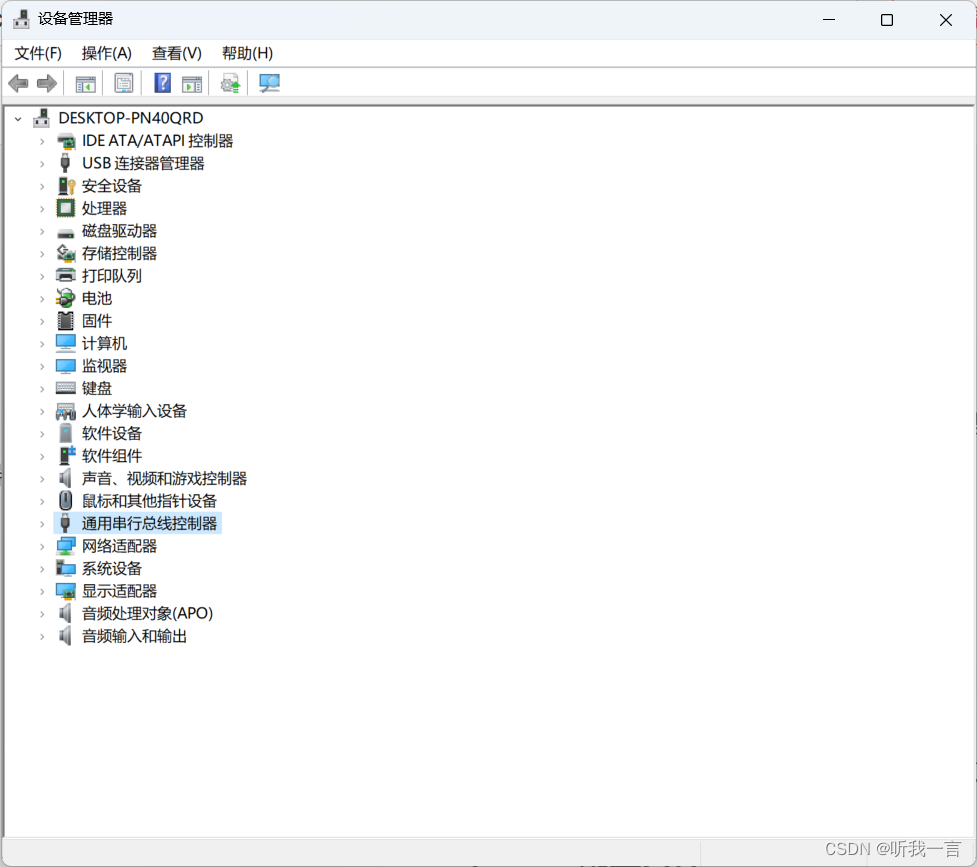Click the 打印队列 printer icon

(x=65, y=275)
